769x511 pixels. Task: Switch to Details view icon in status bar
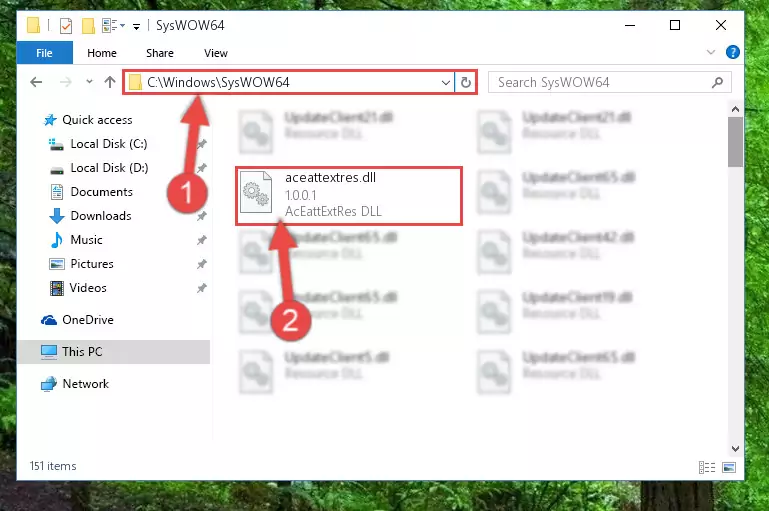click(707, 467)
